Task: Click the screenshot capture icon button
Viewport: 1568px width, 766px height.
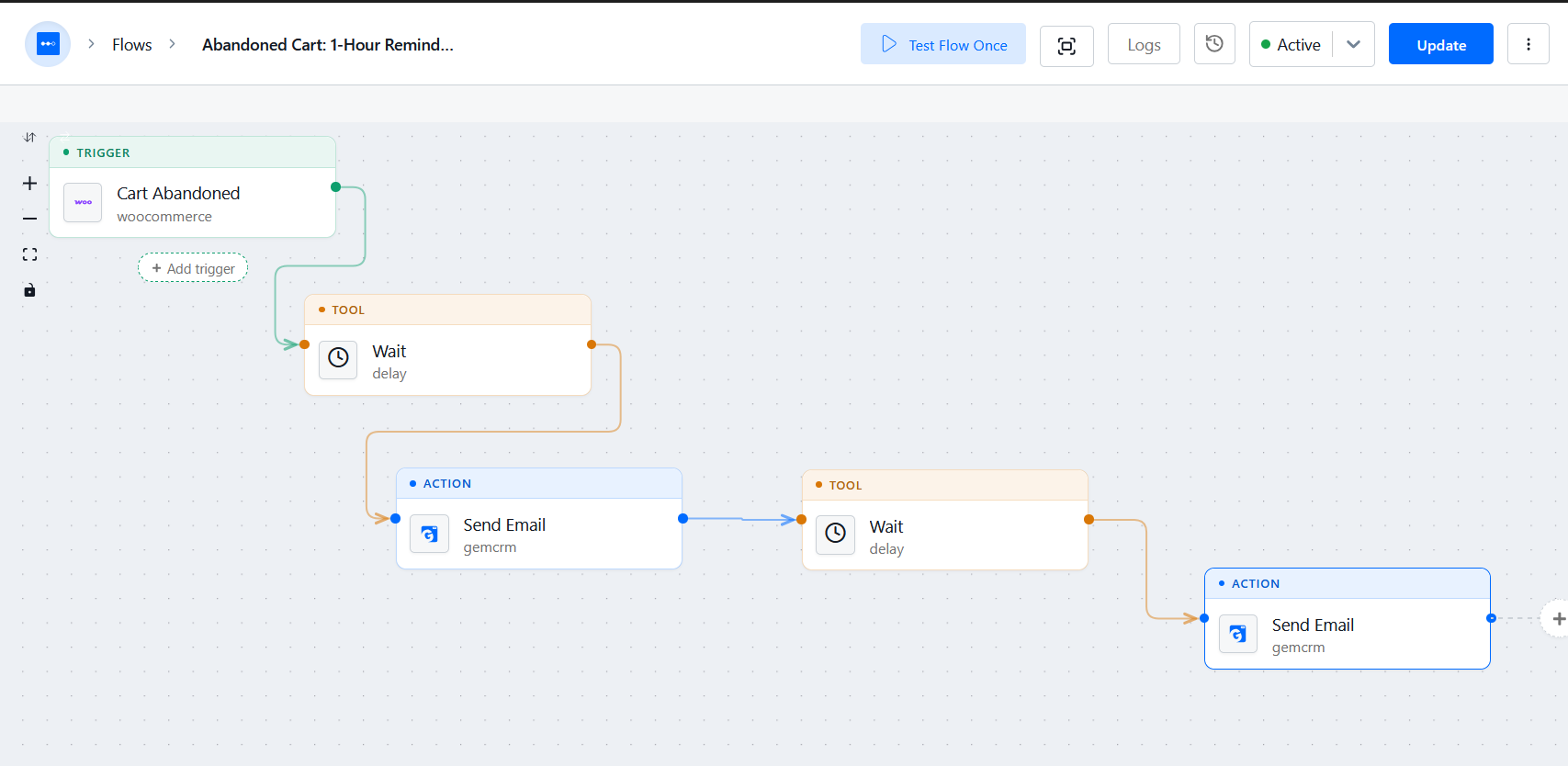Action: pyautogui.click(x=1066, y=46)
